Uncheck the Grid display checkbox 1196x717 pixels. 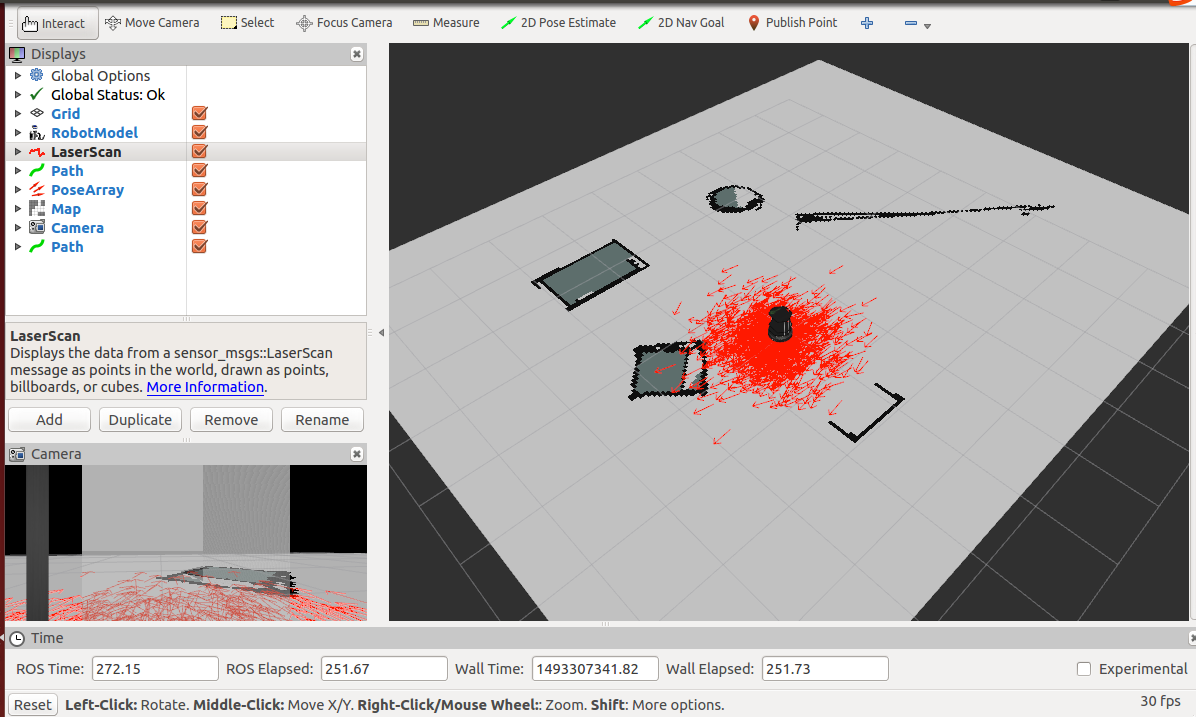(x=200, y=113)
